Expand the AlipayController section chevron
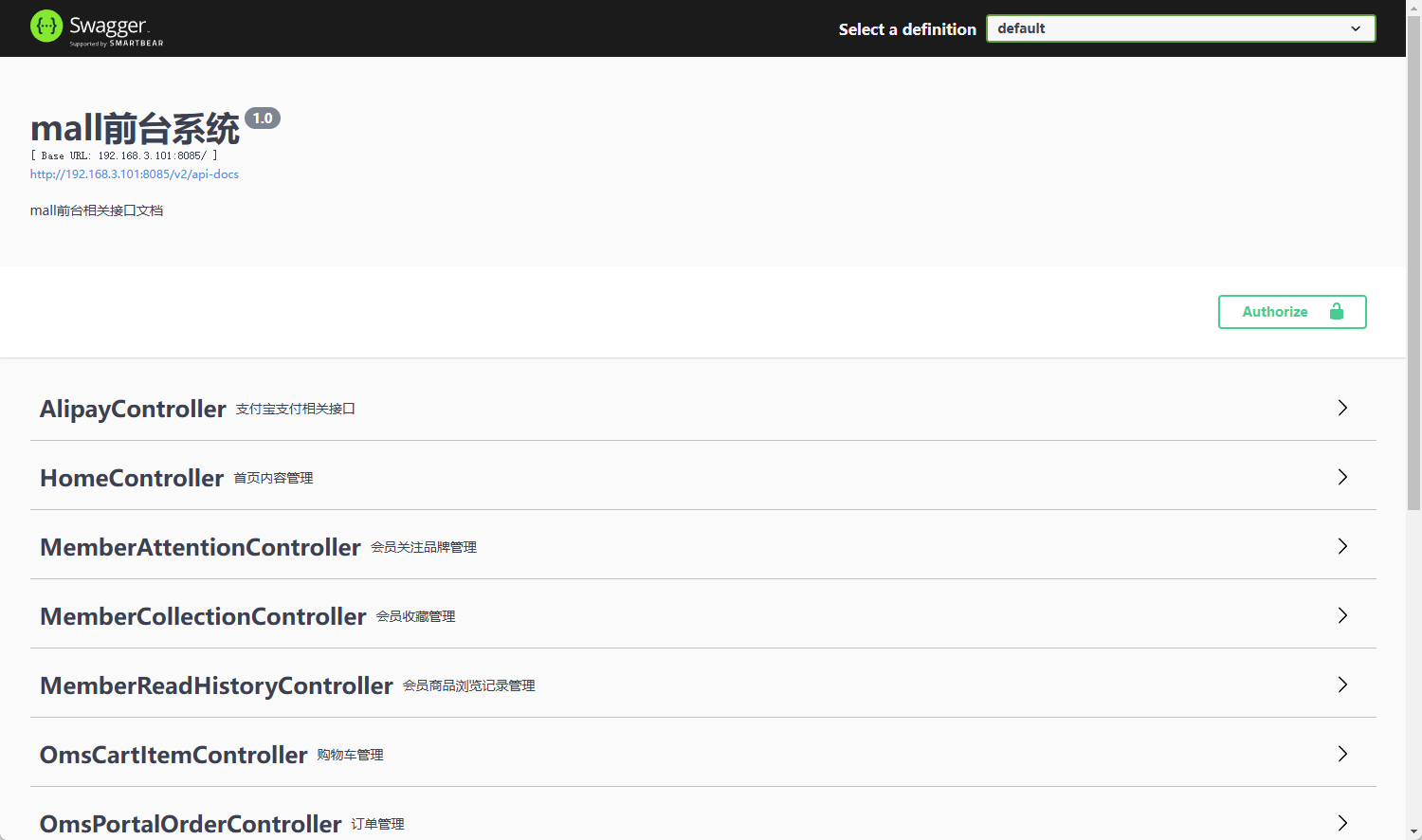The width and height of the screenshot is (1422, 840). [x=1342, y=408]
